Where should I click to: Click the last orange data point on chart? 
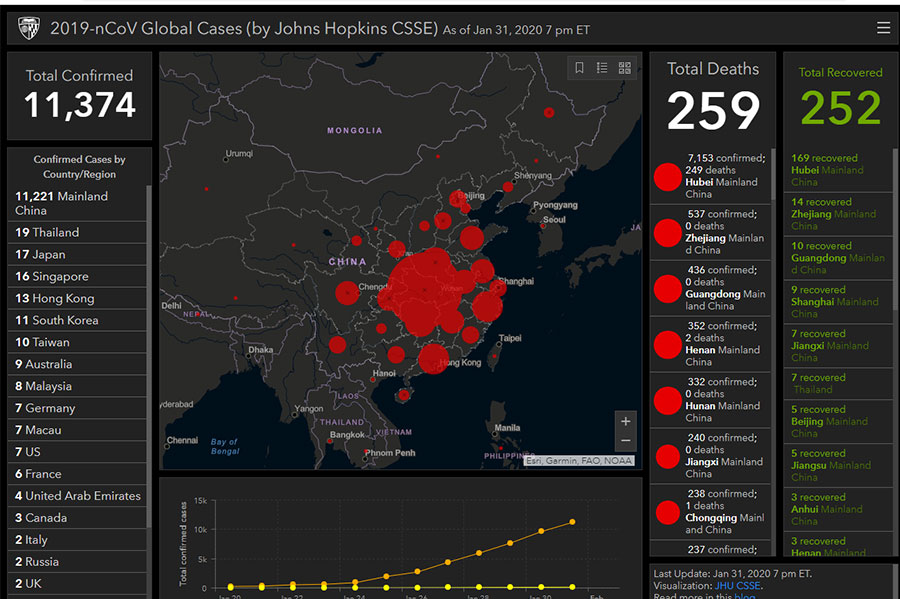click(572, 522)
